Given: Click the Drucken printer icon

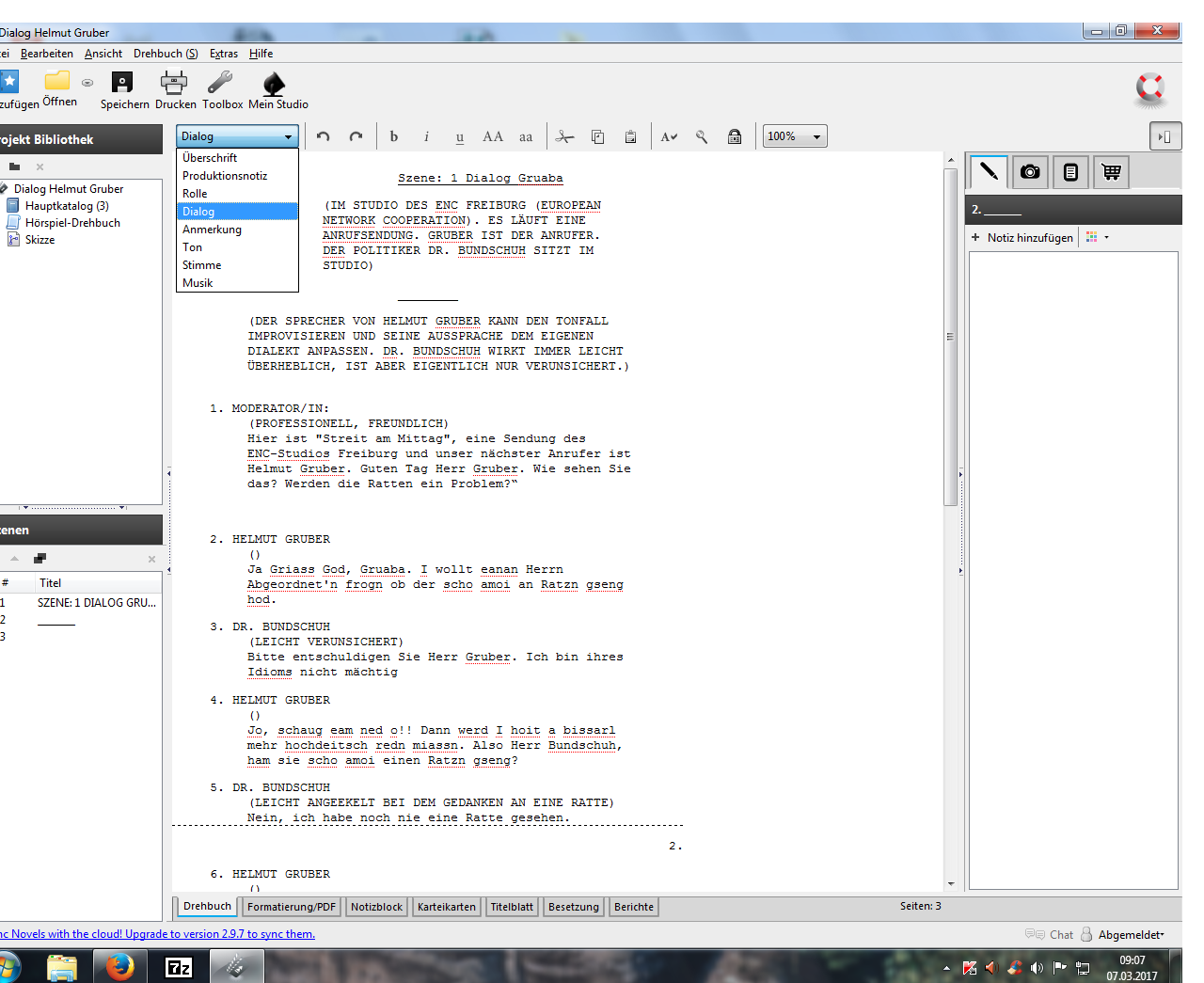Looking at the screenshot, I should (x=174, y=85).
